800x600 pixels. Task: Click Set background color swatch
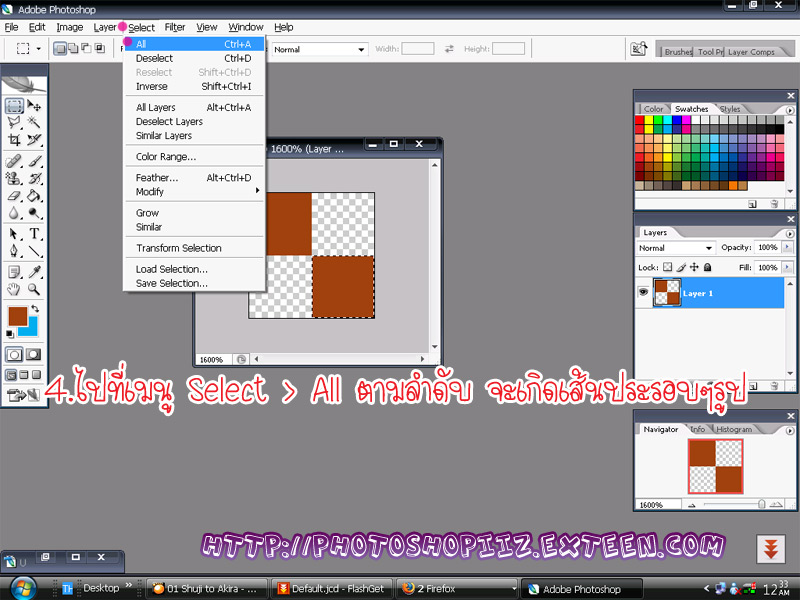[32, 329]
